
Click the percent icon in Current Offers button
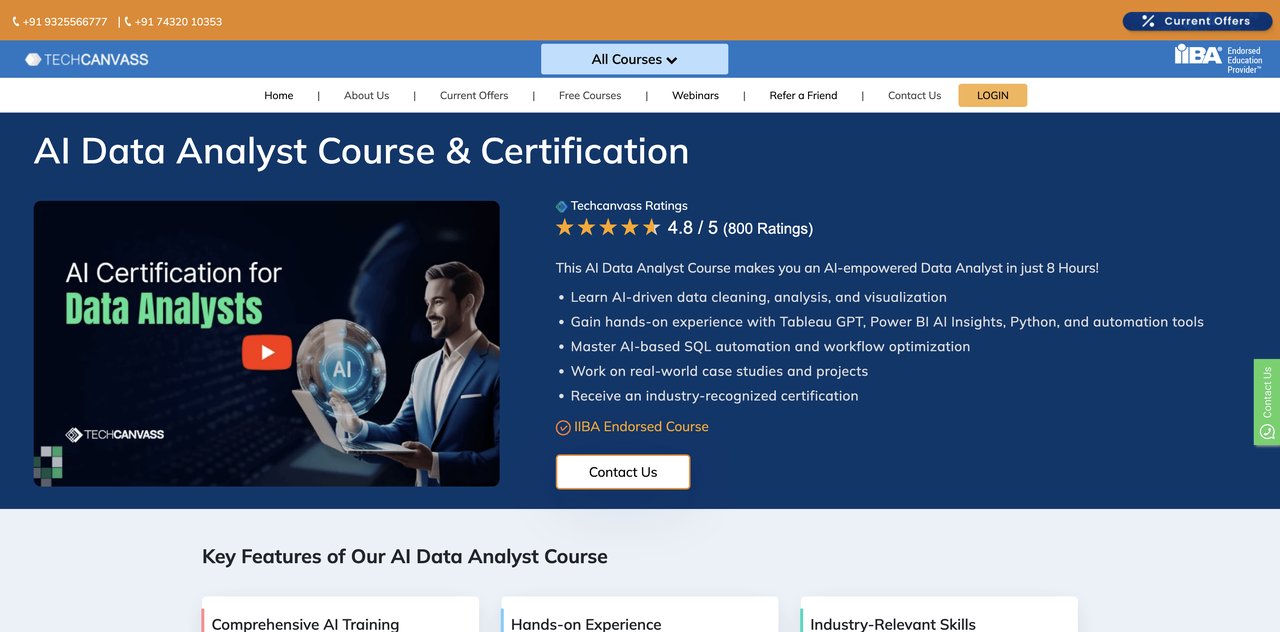point(1148,21)
